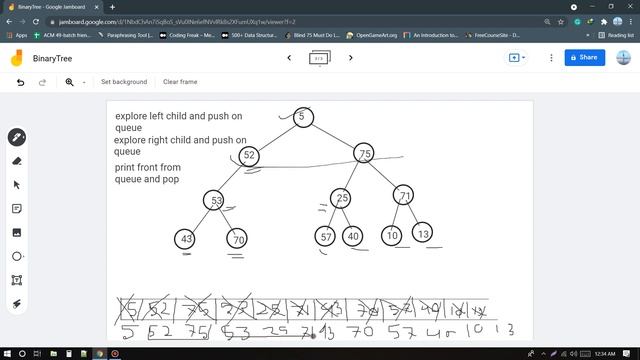Click browser back arrow
This screenshot has width=640, height=360.
coord(9,22)
